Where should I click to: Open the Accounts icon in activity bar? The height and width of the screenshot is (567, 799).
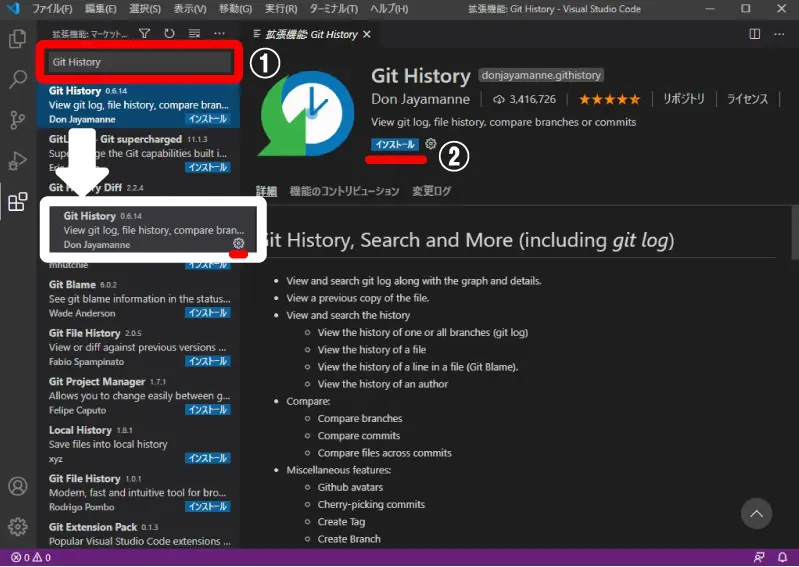click(17, 486)
